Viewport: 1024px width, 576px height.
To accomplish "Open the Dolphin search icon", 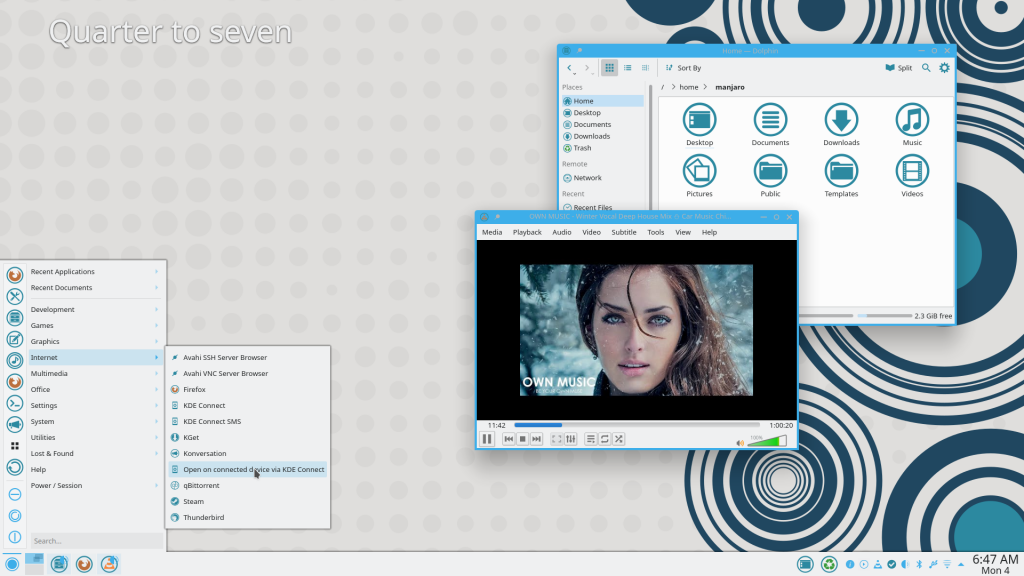I will tap(926, 68).
